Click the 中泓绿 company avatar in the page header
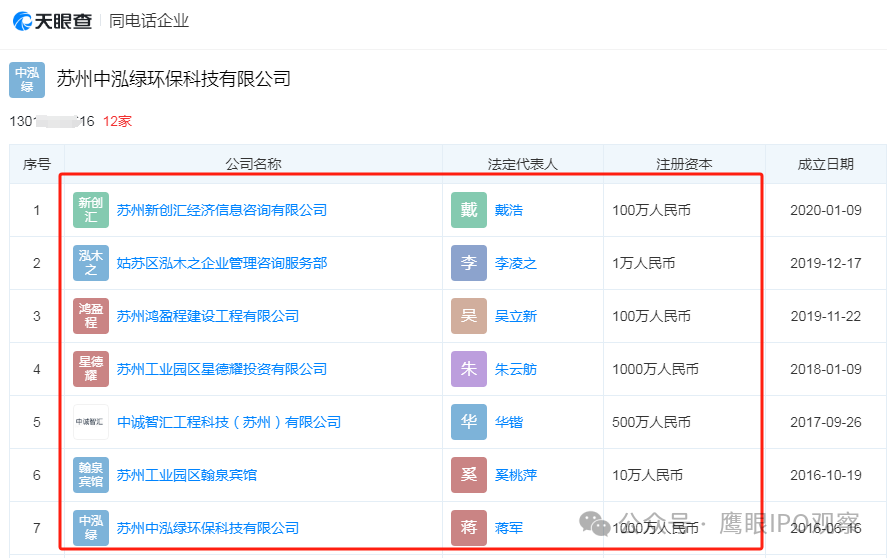Screen dimensions: 887x558 coord(27,80)
